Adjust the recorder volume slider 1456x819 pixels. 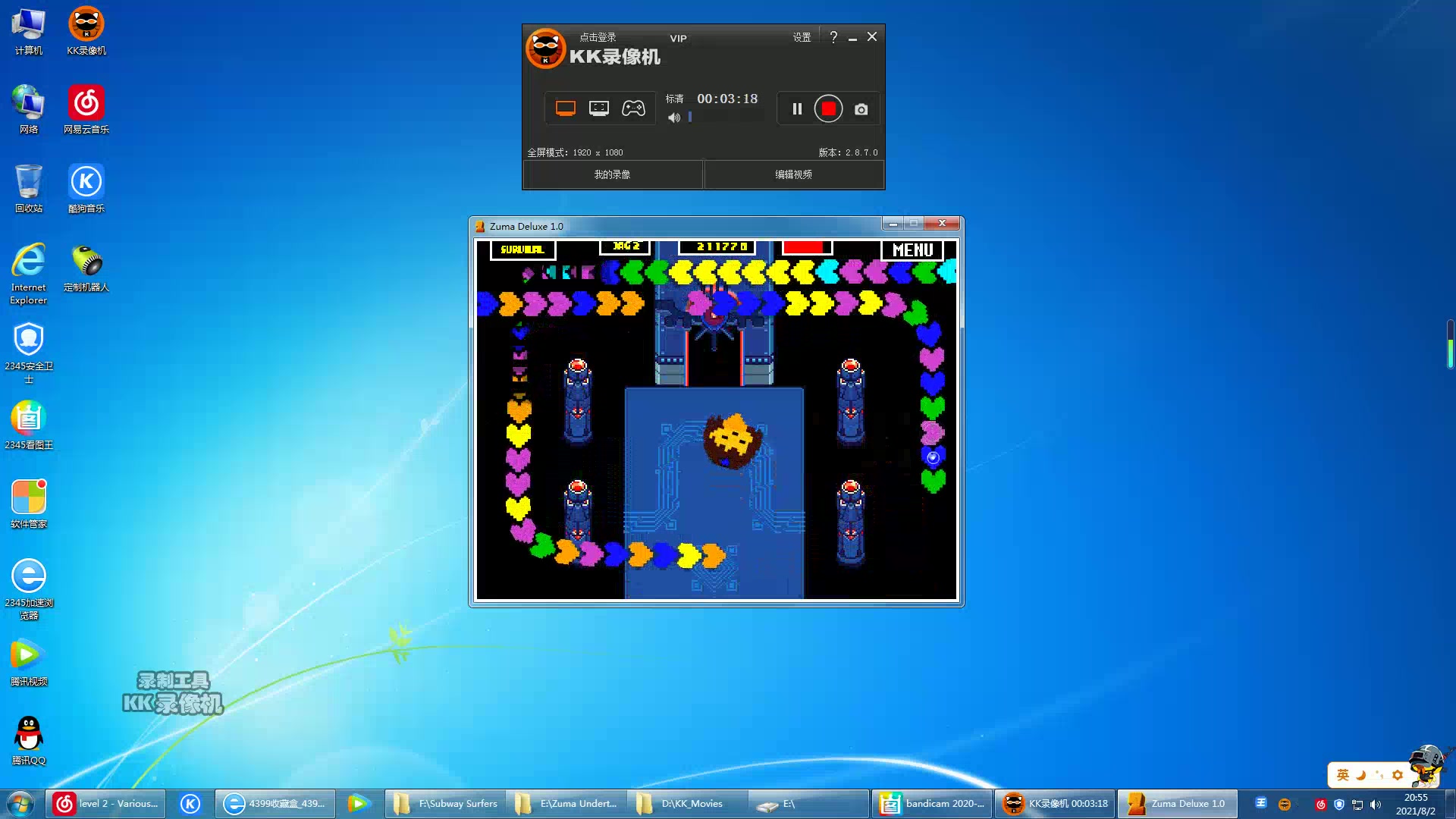(x=690, y=118)
